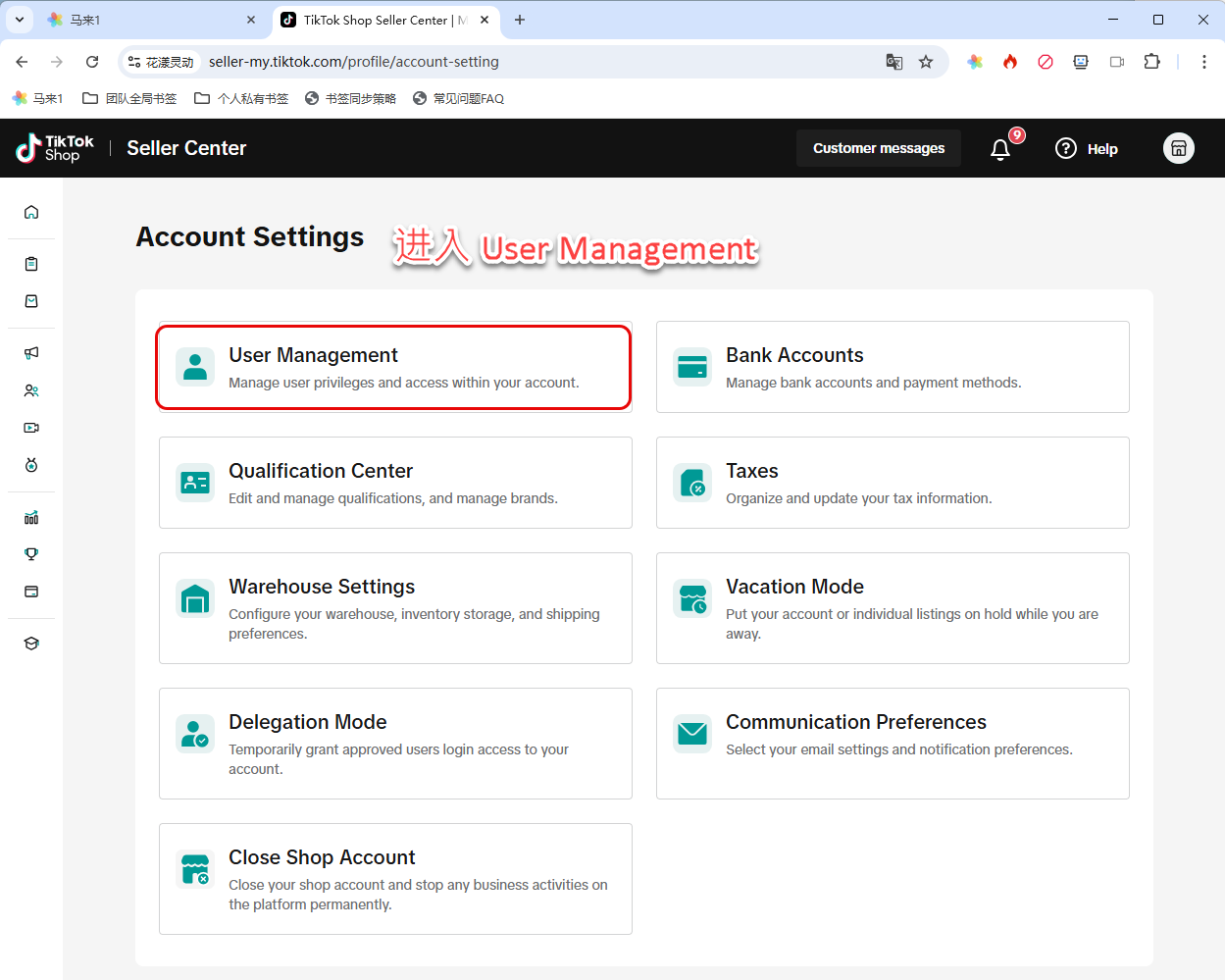Open the 常见问题FAQ bookmark
Viewport: 1225px width, 980px height.
(x=458, y=98)
